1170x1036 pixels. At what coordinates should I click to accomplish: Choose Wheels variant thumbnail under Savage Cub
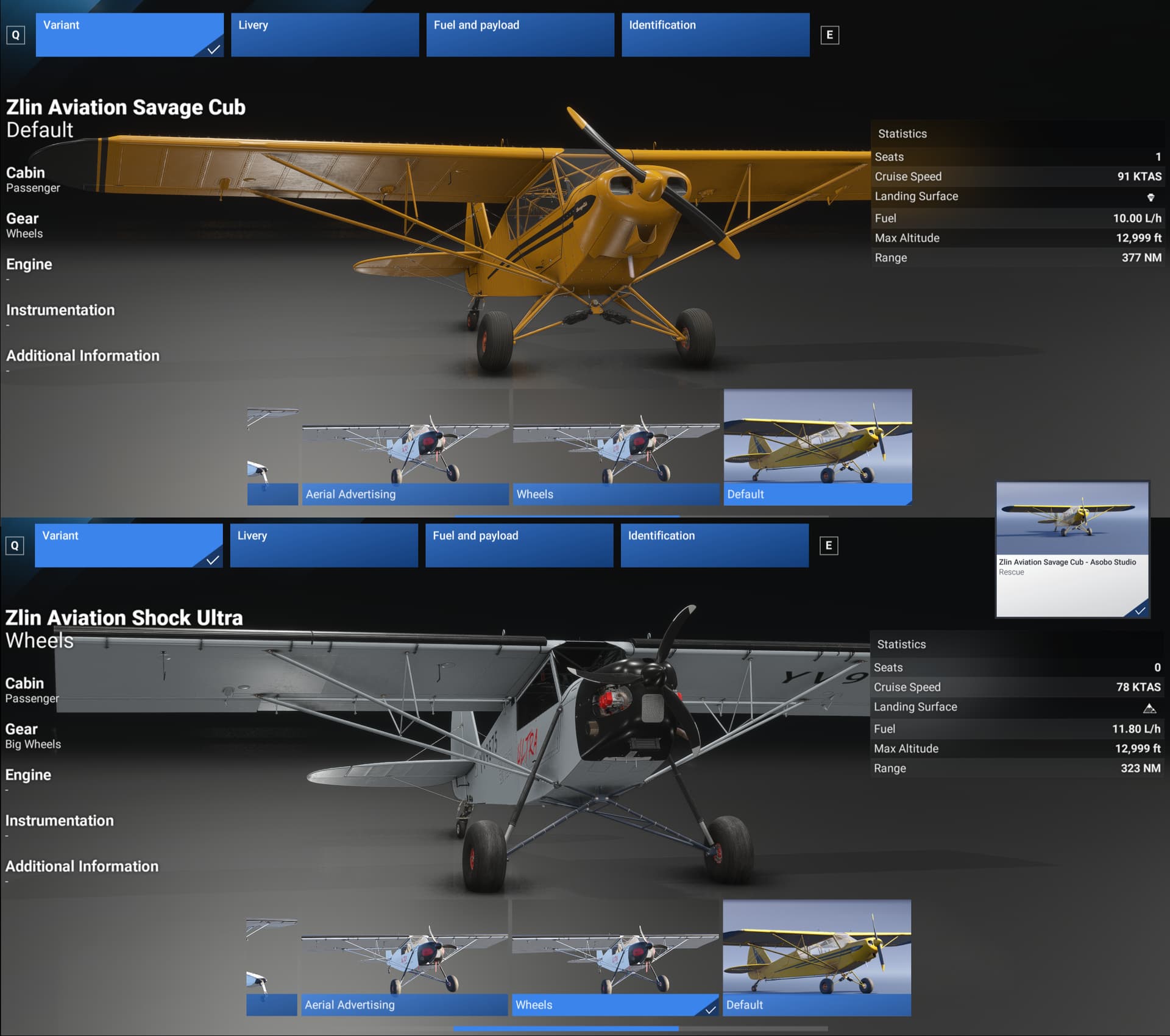(x=615, y=447)
